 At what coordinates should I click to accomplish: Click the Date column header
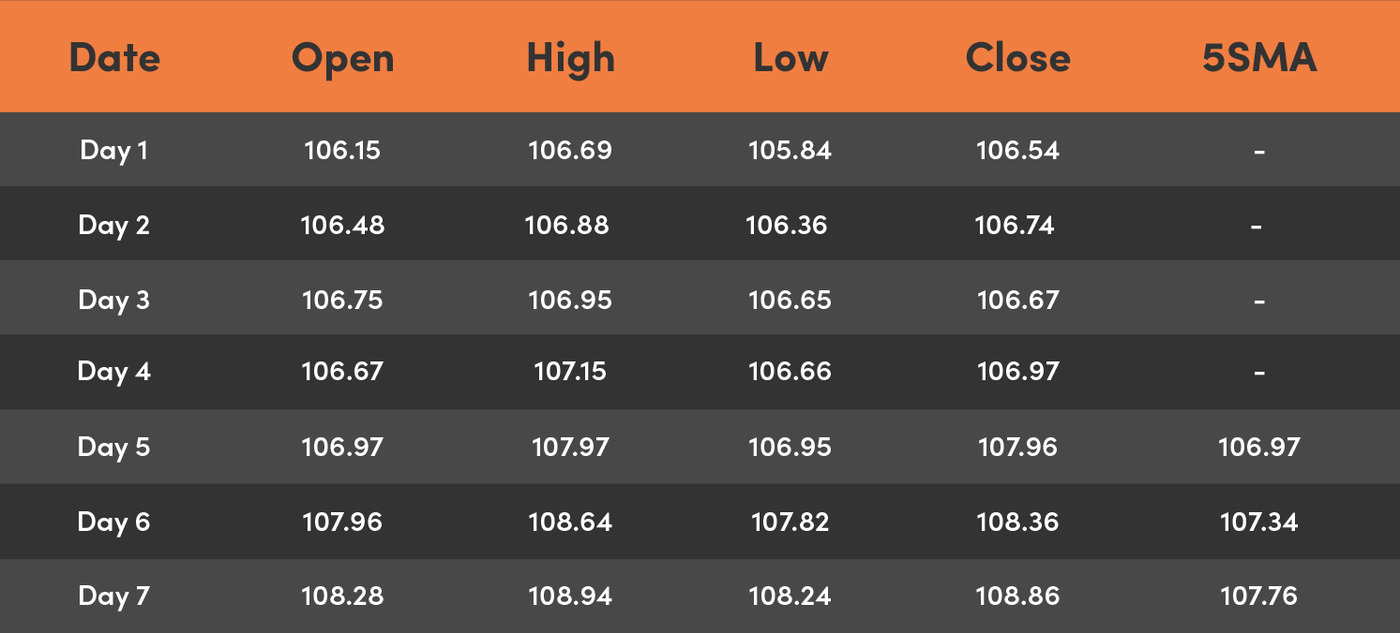(114, 58)
